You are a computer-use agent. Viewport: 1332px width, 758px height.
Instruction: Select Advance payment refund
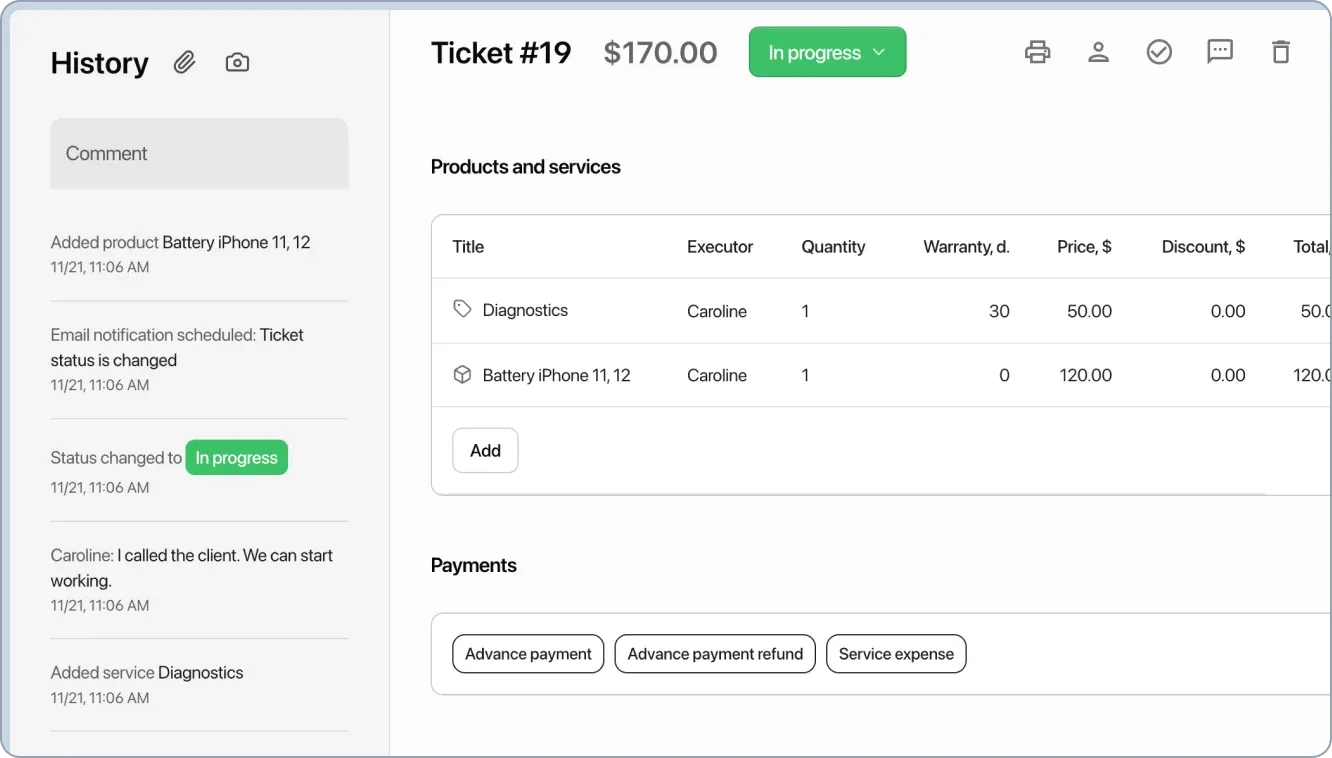tap(714, 653)
